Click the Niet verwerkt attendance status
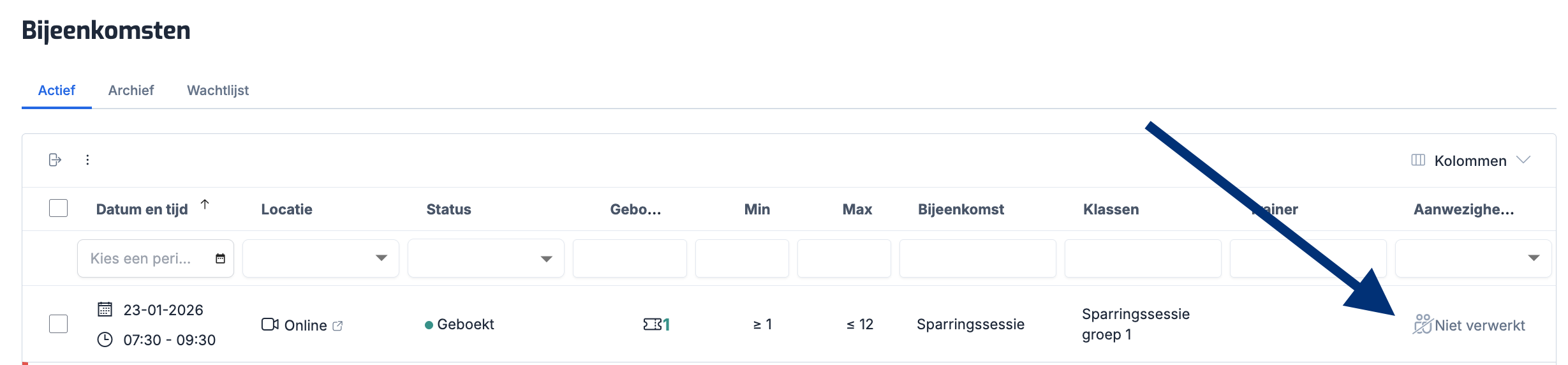 [1479, 325]
